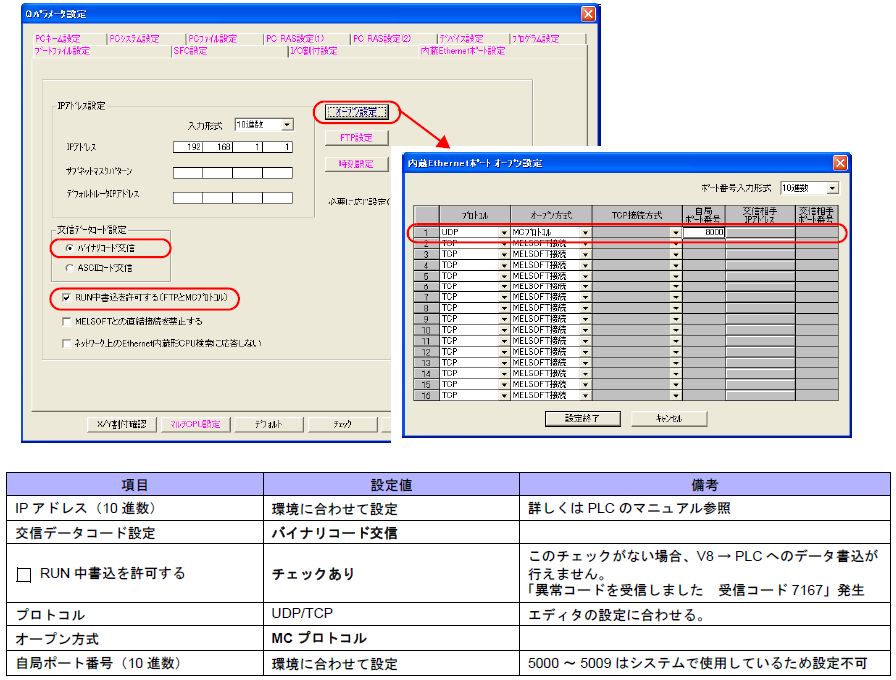The height and width of the screenshot is (680, 896).
Task: Open the 入力形式 dropdown in IP address settings
Action: click(x=287, y=125)
